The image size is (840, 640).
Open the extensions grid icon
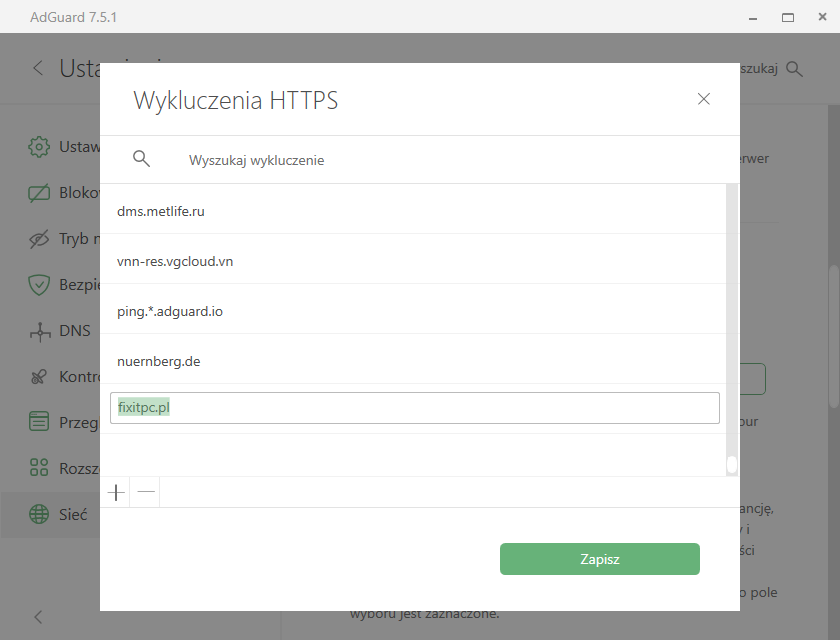39,468
